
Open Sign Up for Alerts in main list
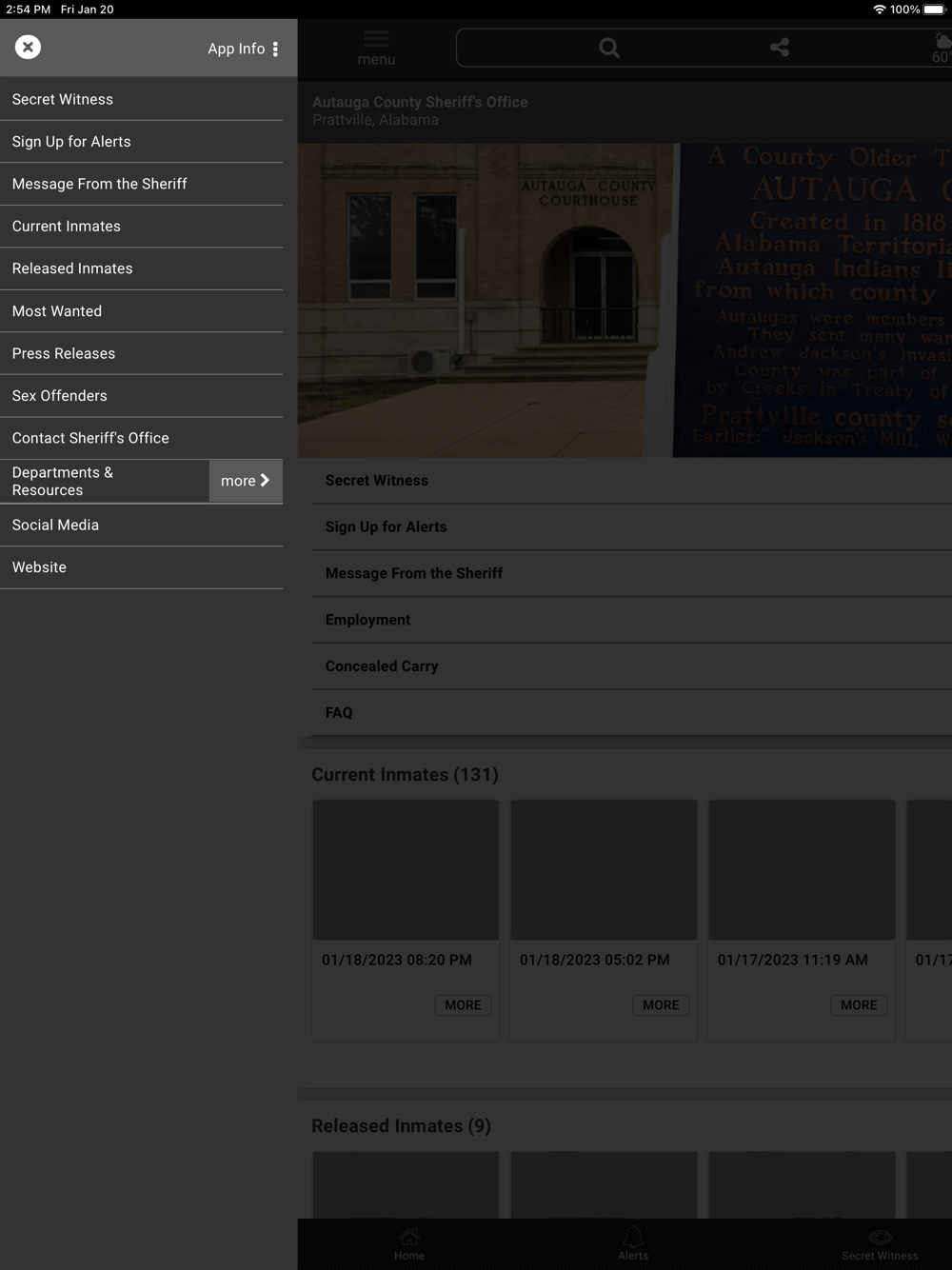tap(631, 526)
